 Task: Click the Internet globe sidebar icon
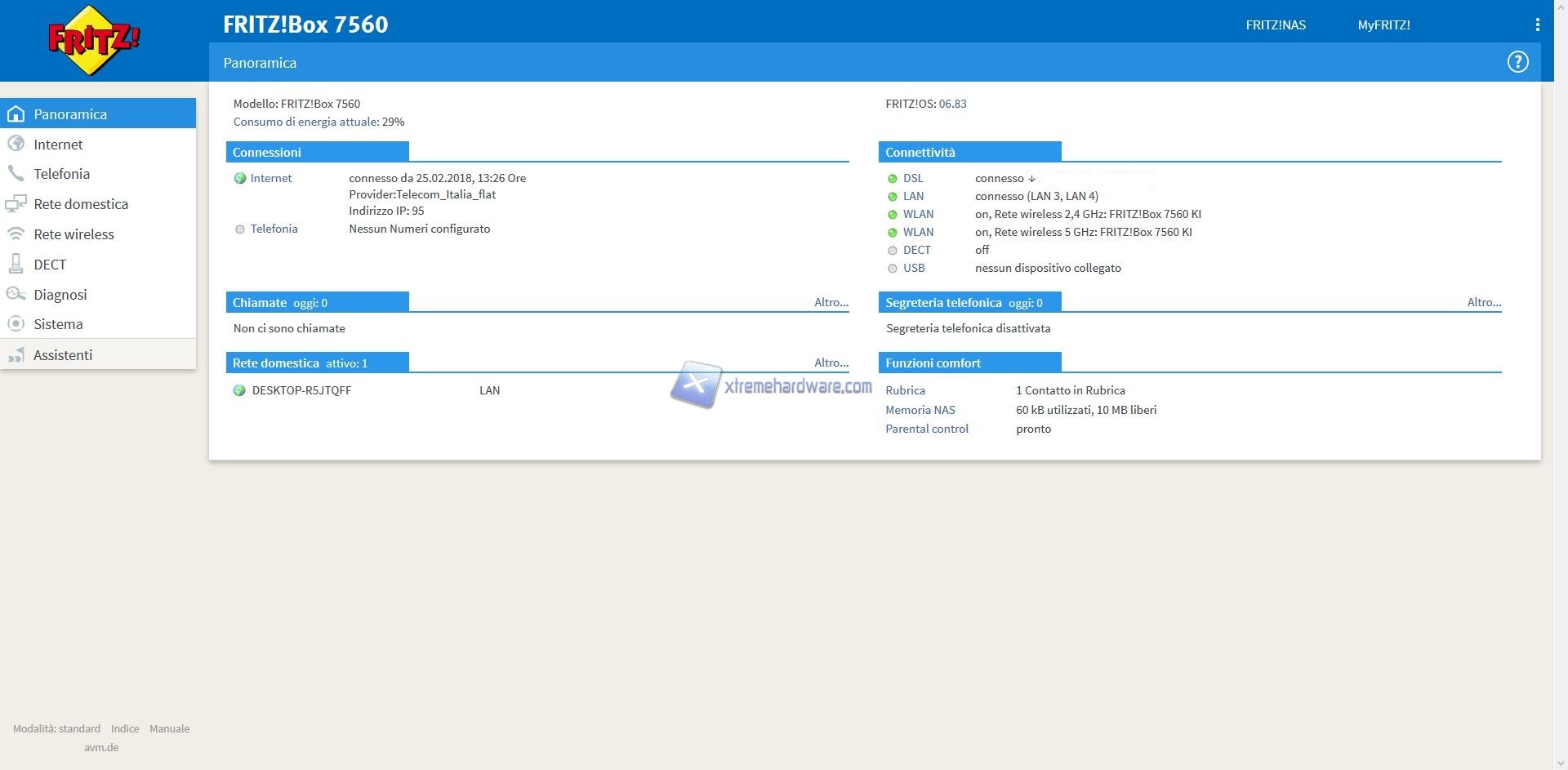(x=16, y=144)
